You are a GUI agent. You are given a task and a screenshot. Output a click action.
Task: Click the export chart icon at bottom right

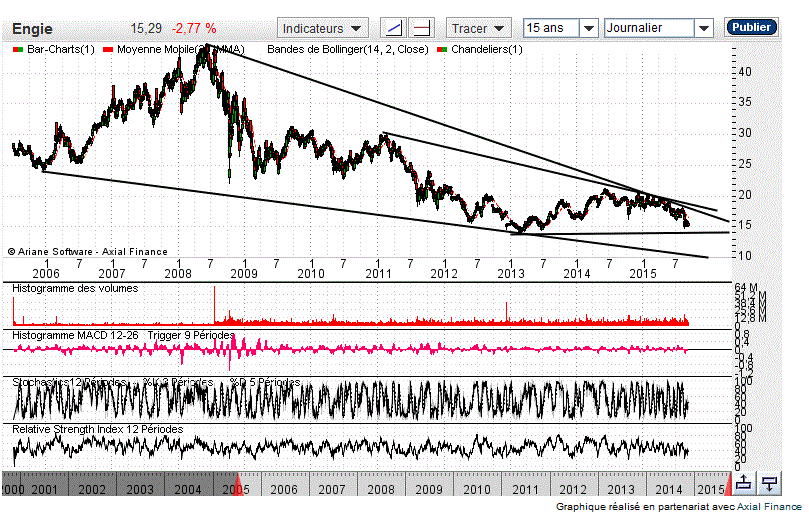click(743, 484)
